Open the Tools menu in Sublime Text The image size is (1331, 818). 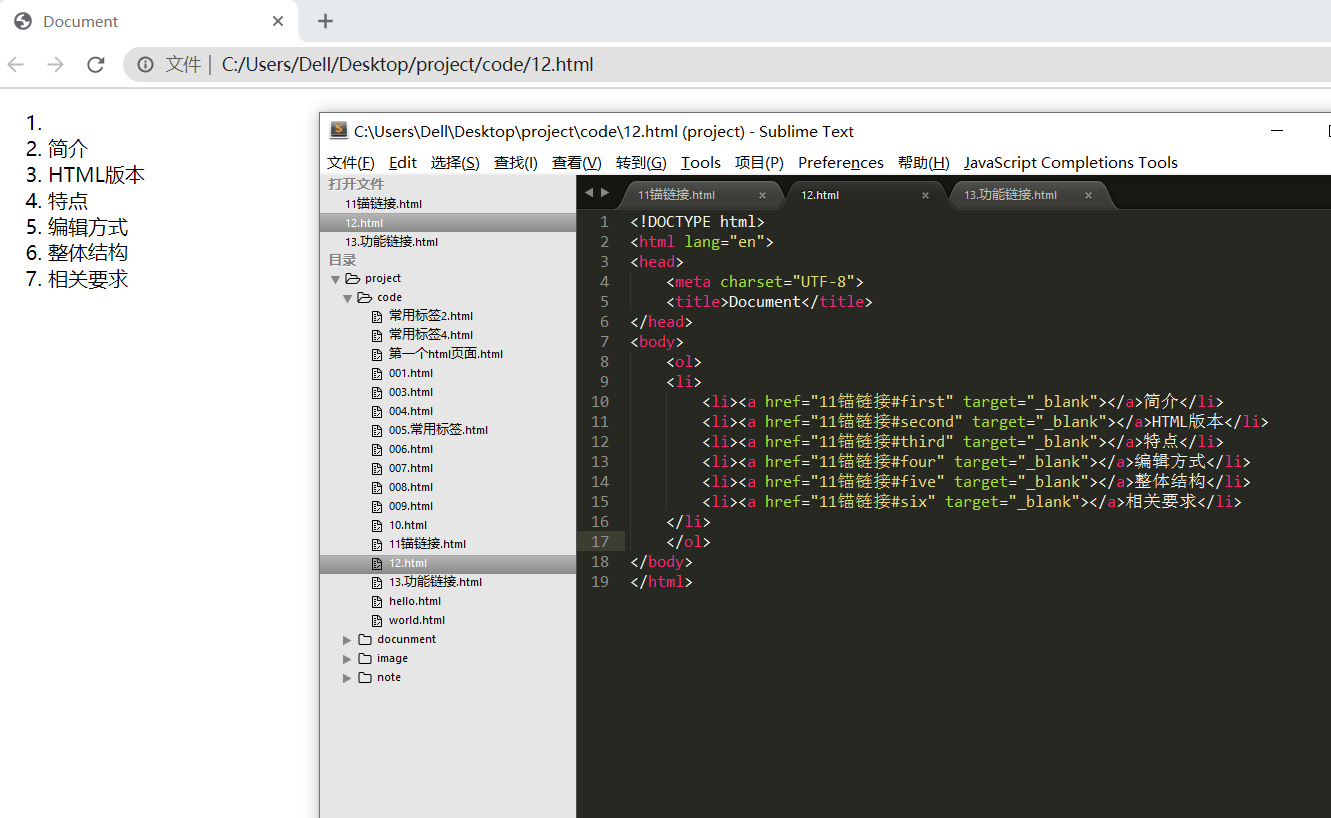click(701, 163)
